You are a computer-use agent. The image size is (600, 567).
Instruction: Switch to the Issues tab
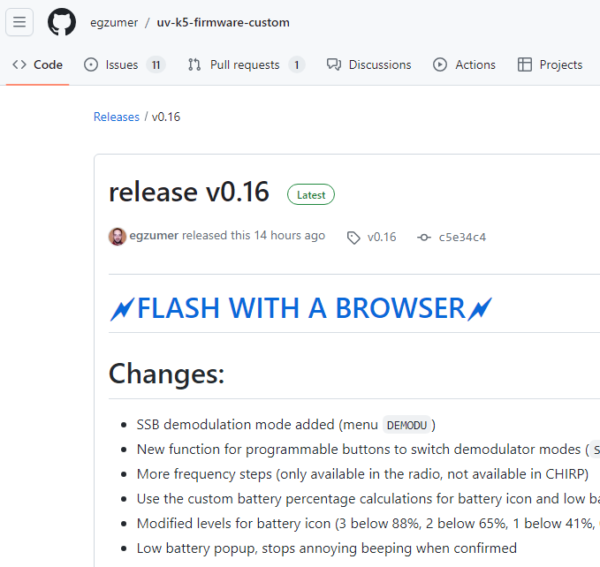(122, 65)
